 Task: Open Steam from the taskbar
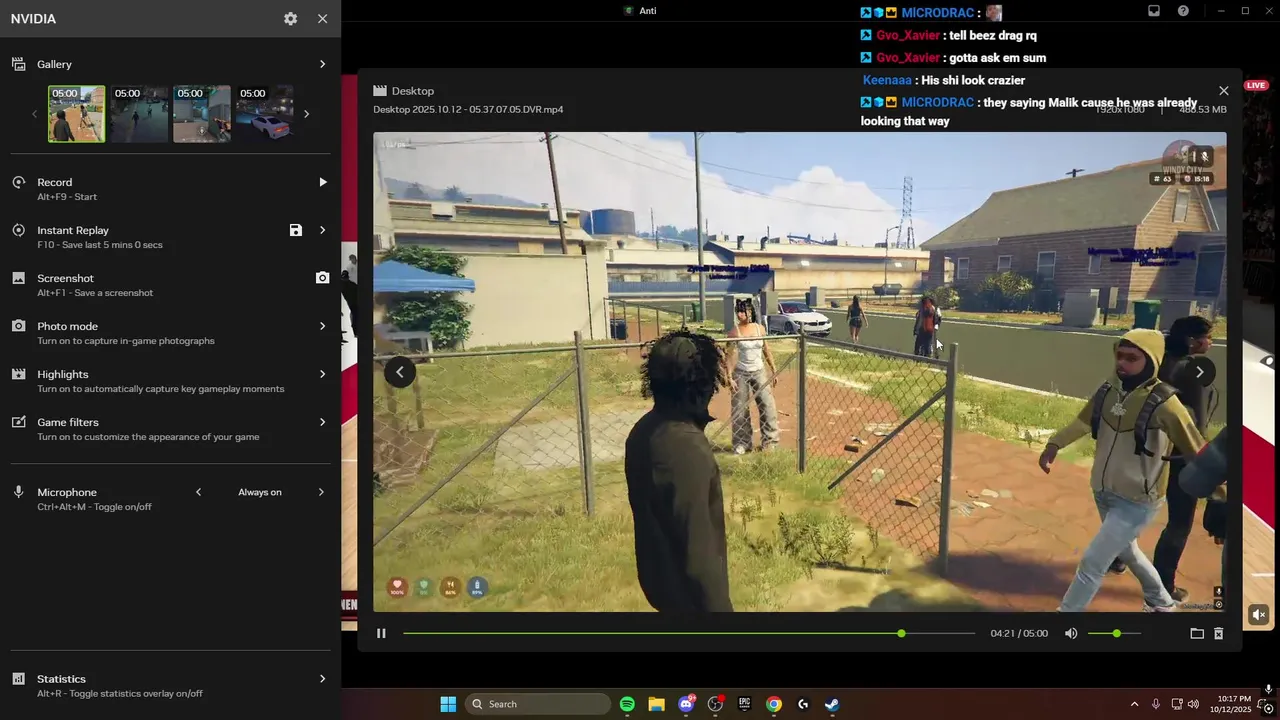(x=832, y=704)
